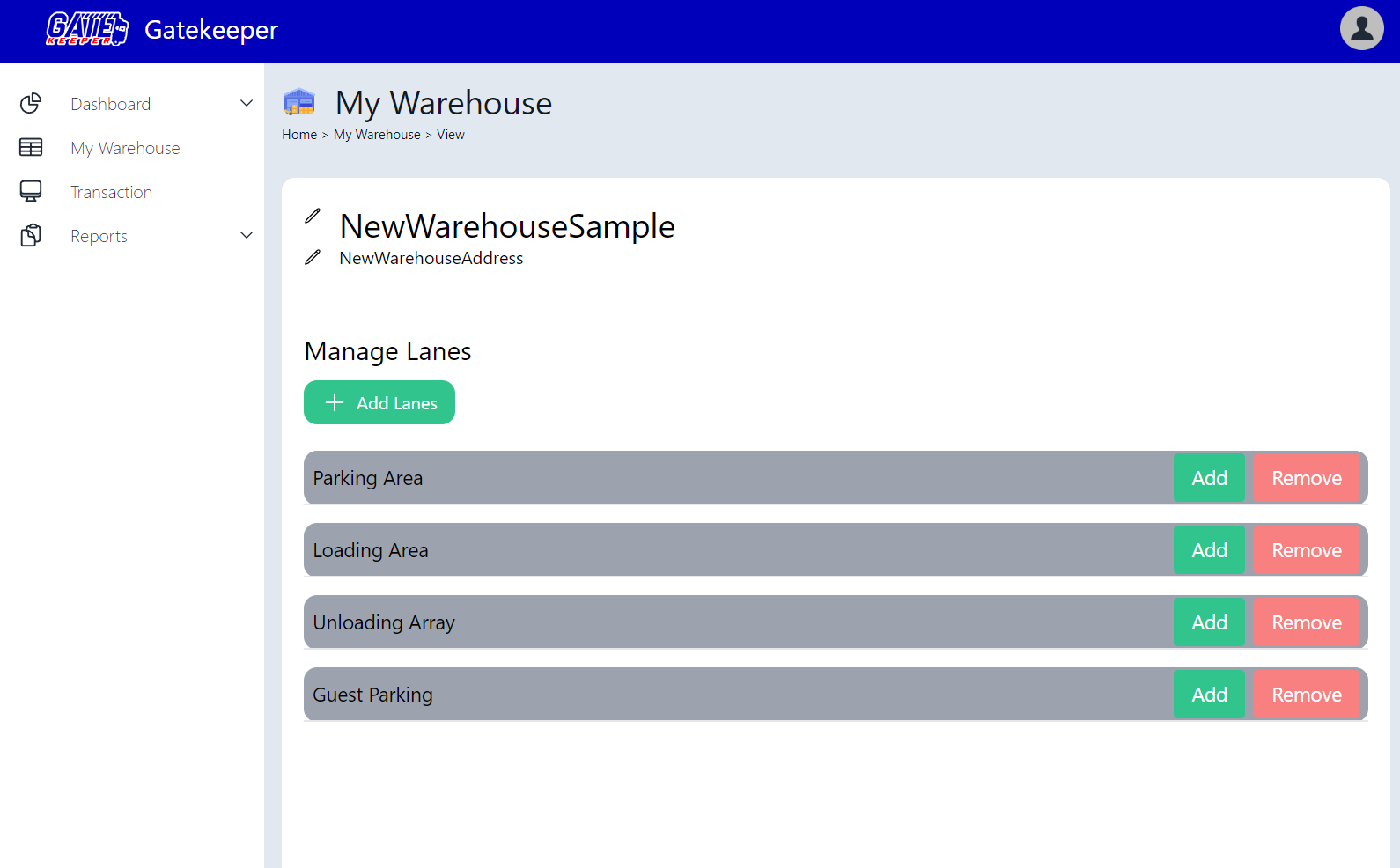Image resolution: width=1400 pixels, height=868 pixels.
Task: Expand the Dashboard menu chevron
Action: click(247, 104)
